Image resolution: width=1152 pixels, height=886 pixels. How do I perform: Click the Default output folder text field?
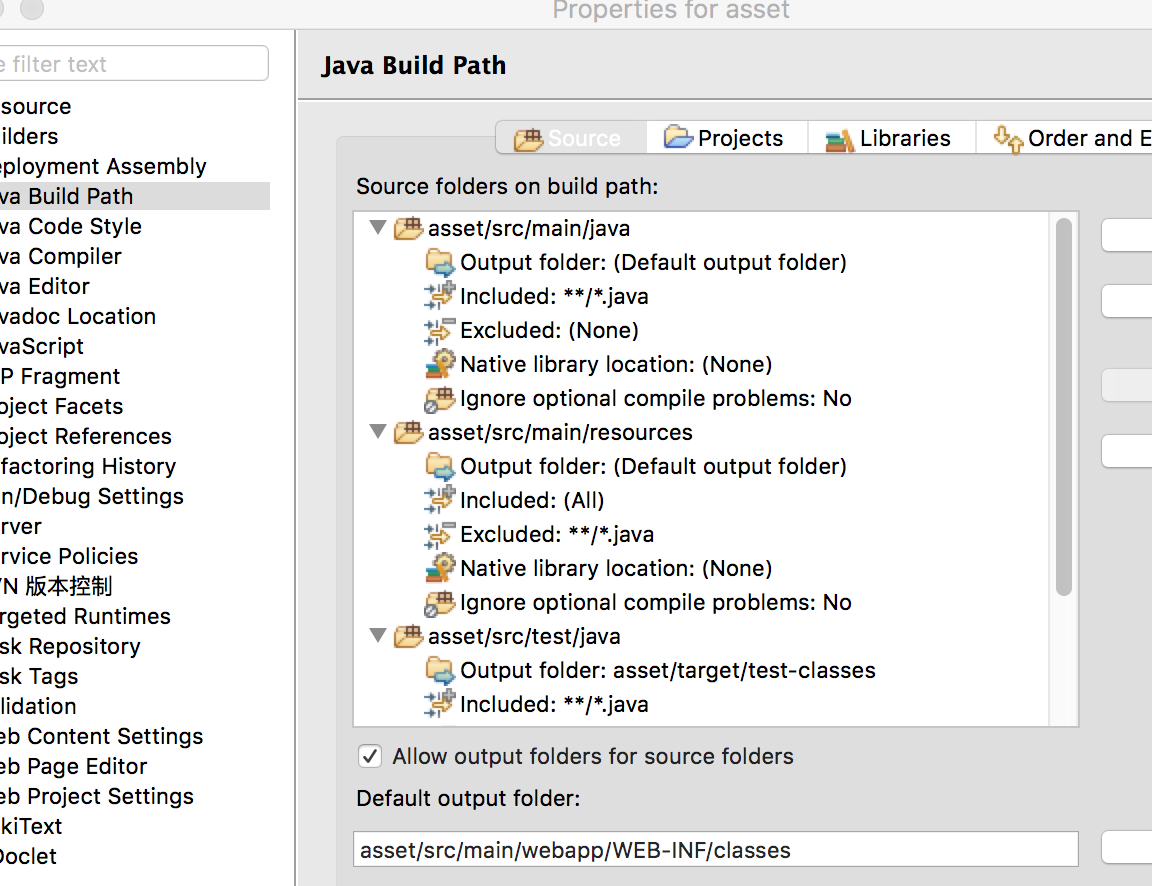tap(715, 850)
